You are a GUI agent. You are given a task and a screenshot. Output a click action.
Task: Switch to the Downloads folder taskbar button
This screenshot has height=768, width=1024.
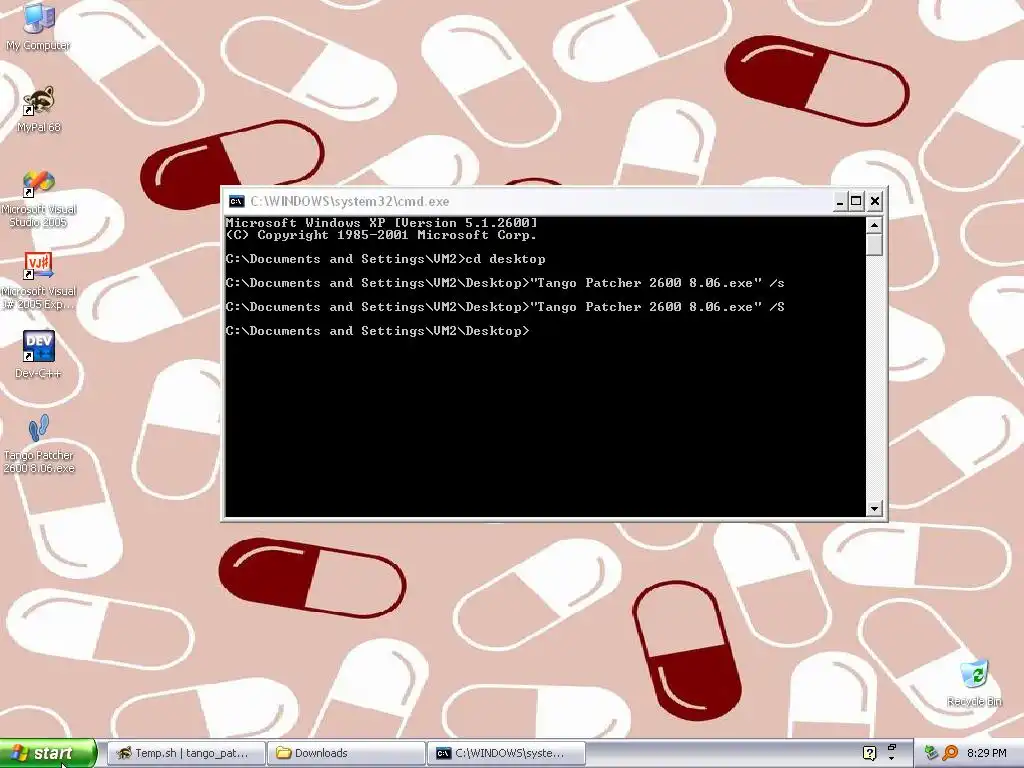[x=347, y=753]
